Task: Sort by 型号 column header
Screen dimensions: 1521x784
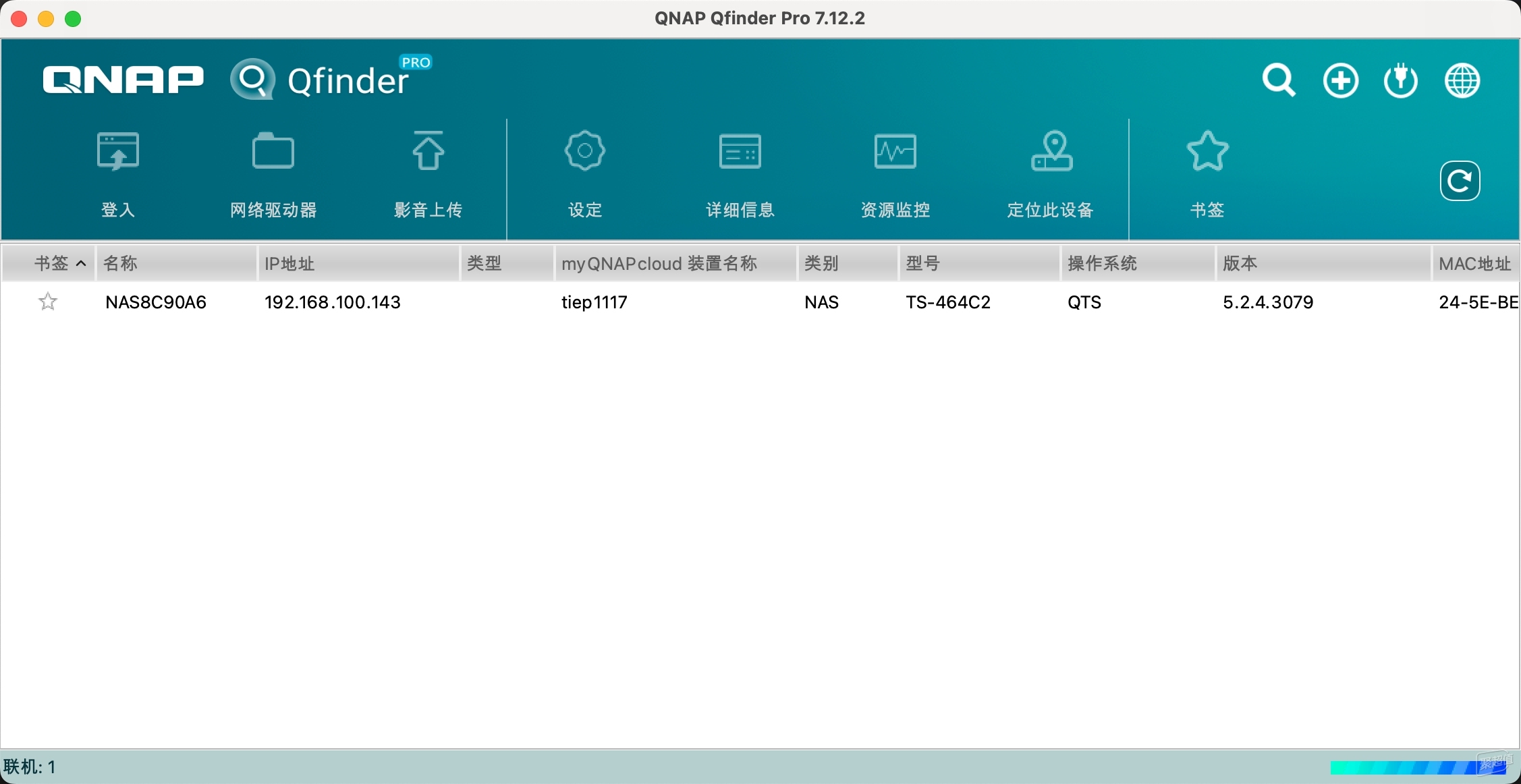Action: pos(980,263)
